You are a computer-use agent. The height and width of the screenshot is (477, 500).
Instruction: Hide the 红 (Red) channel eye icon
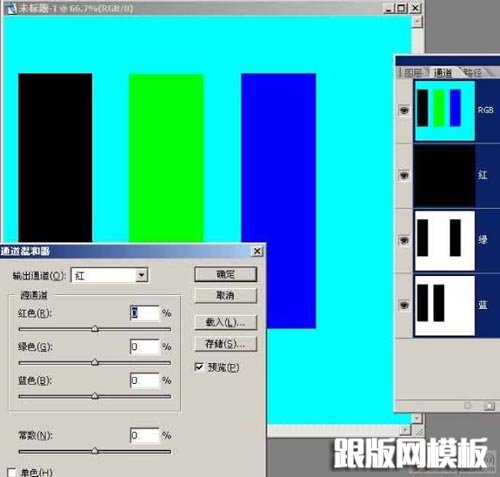[x=404, y=175]
